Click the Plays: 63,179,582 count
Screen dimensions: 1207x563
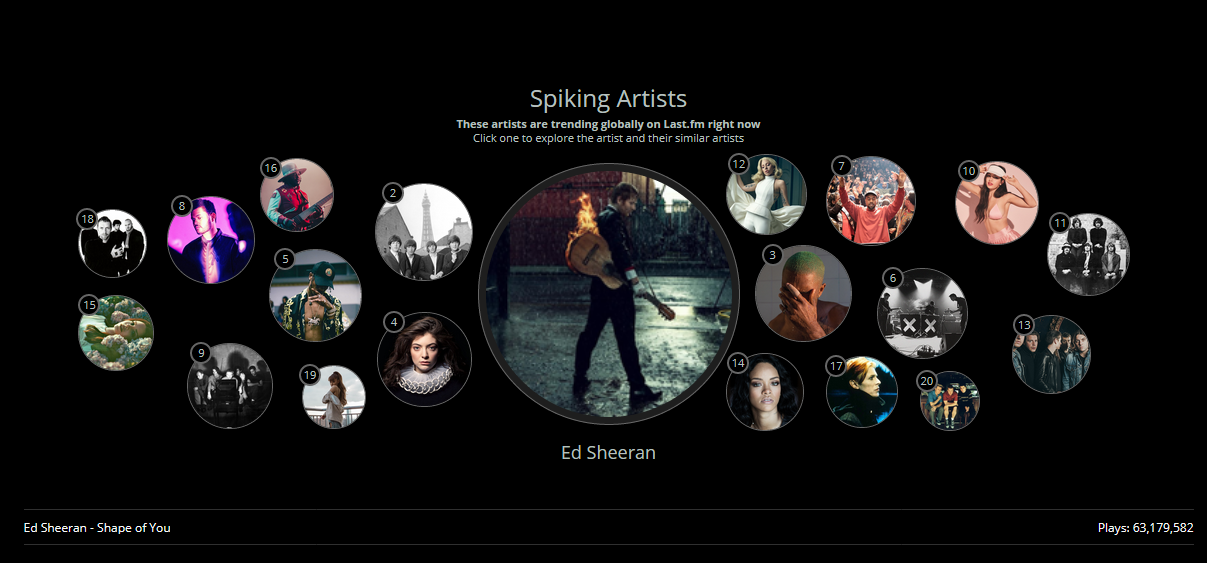[1145, 528]
